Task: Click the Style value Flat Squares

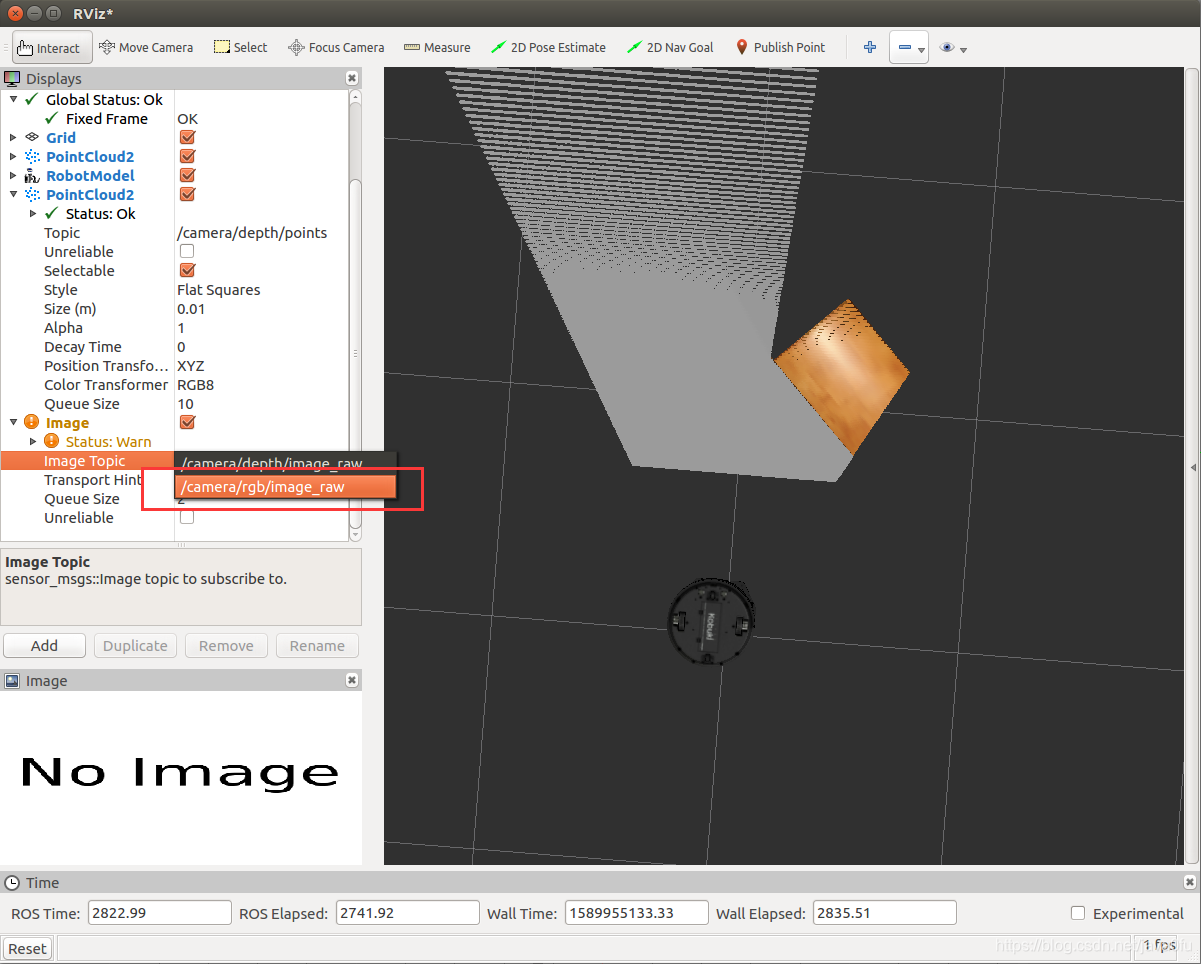Action: (218, 289)
